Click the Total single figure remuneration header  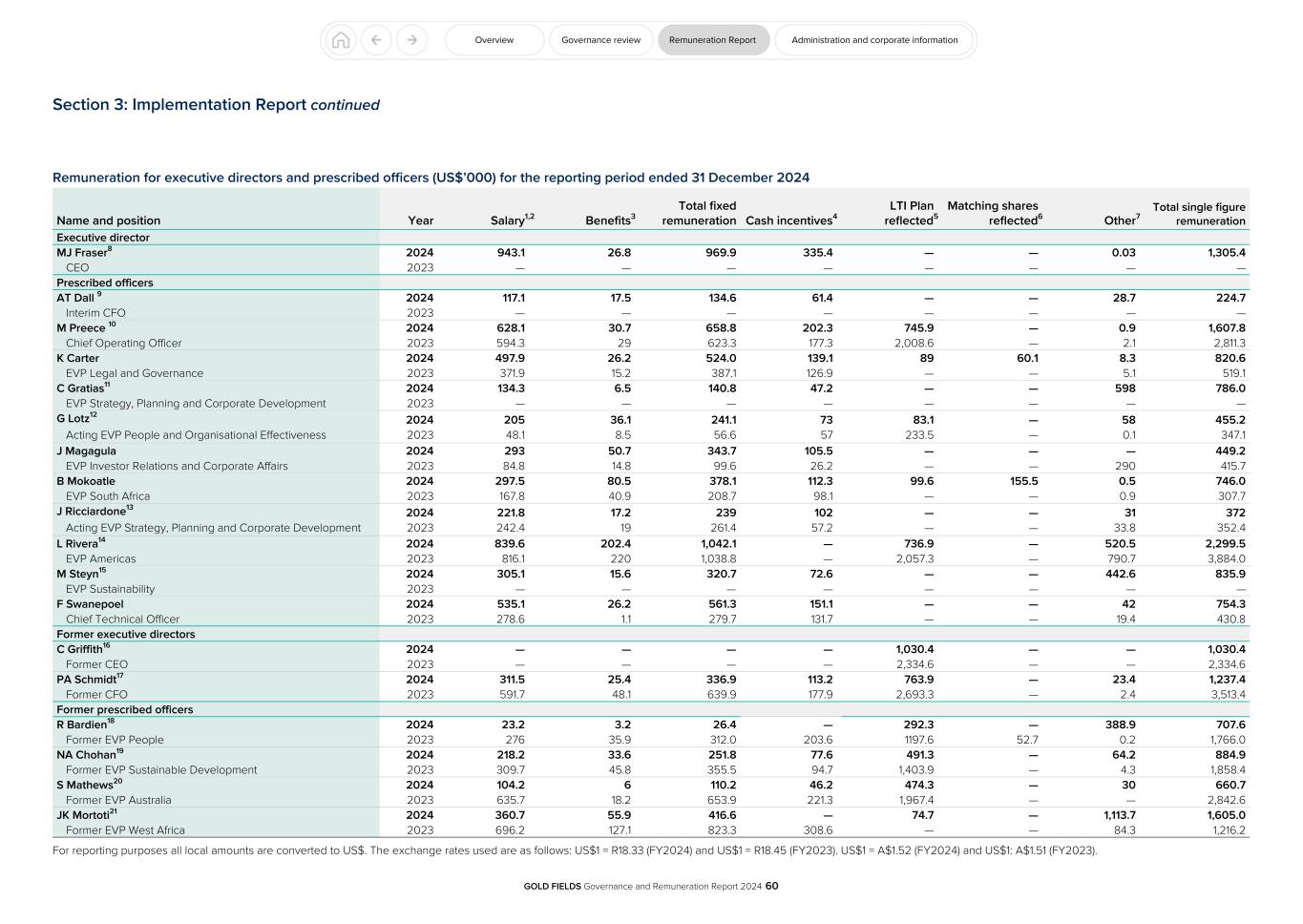1199,213
